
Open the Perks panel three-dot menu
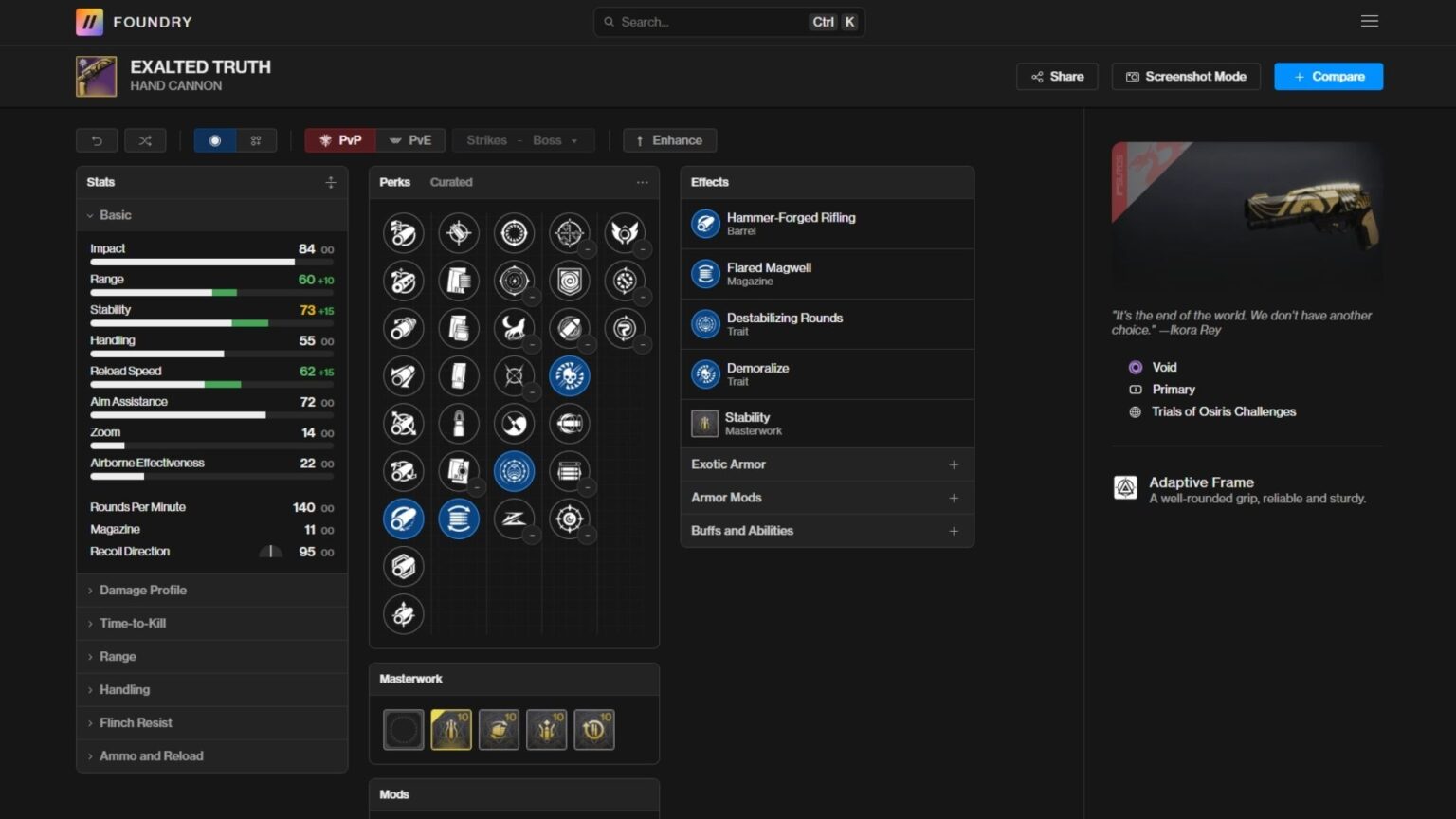[x=642, y=182]
